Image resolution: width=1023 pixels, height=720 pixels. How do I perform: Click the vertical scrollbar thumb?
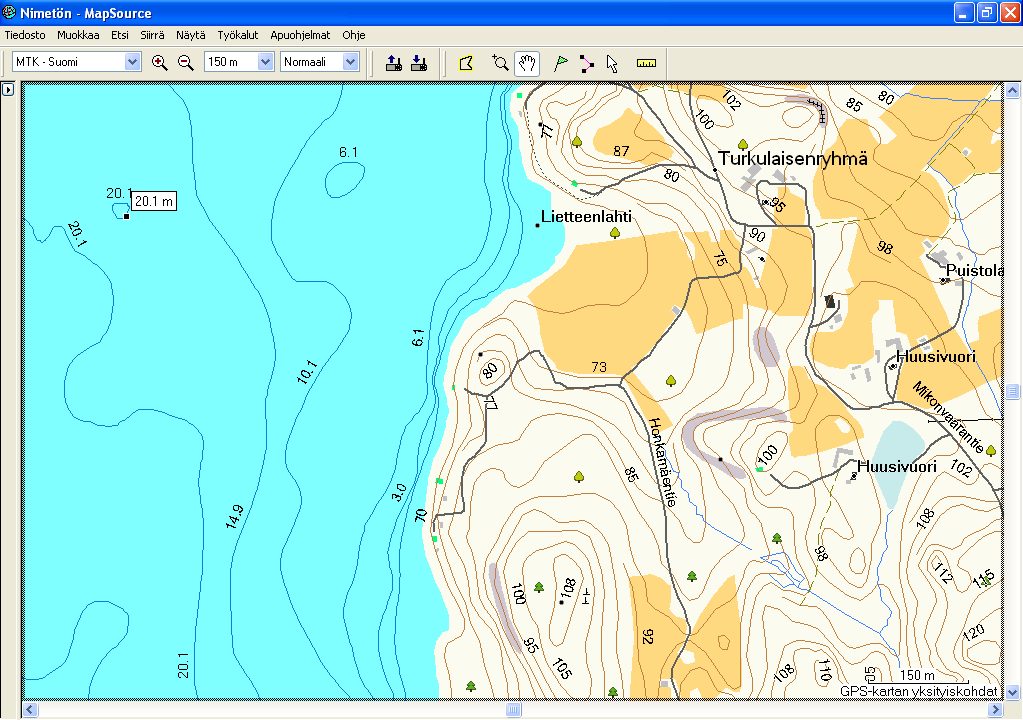(x=1013, y=391)
